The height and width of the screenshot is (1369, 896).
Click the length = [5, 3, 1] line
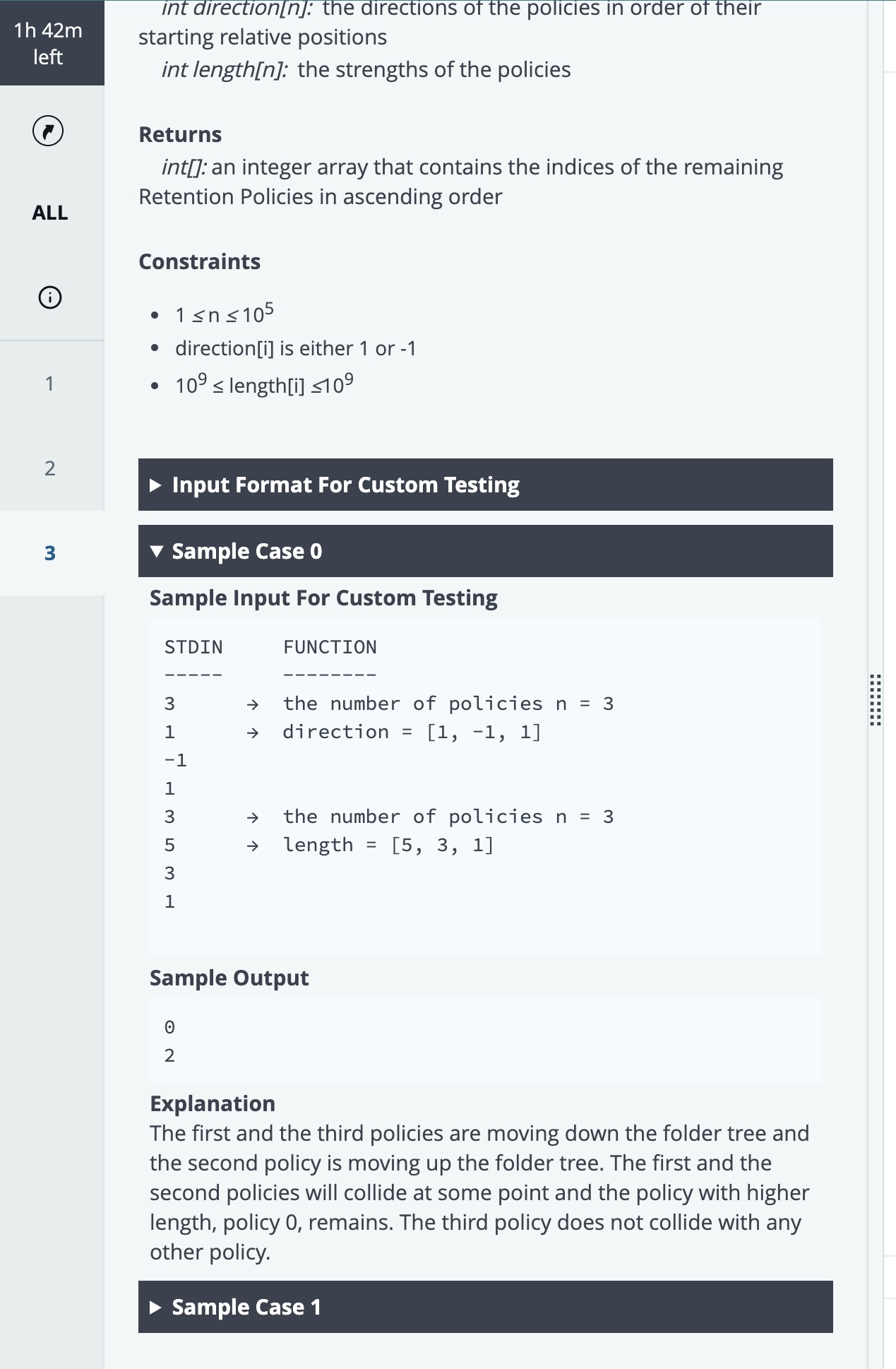pos(388,845)
